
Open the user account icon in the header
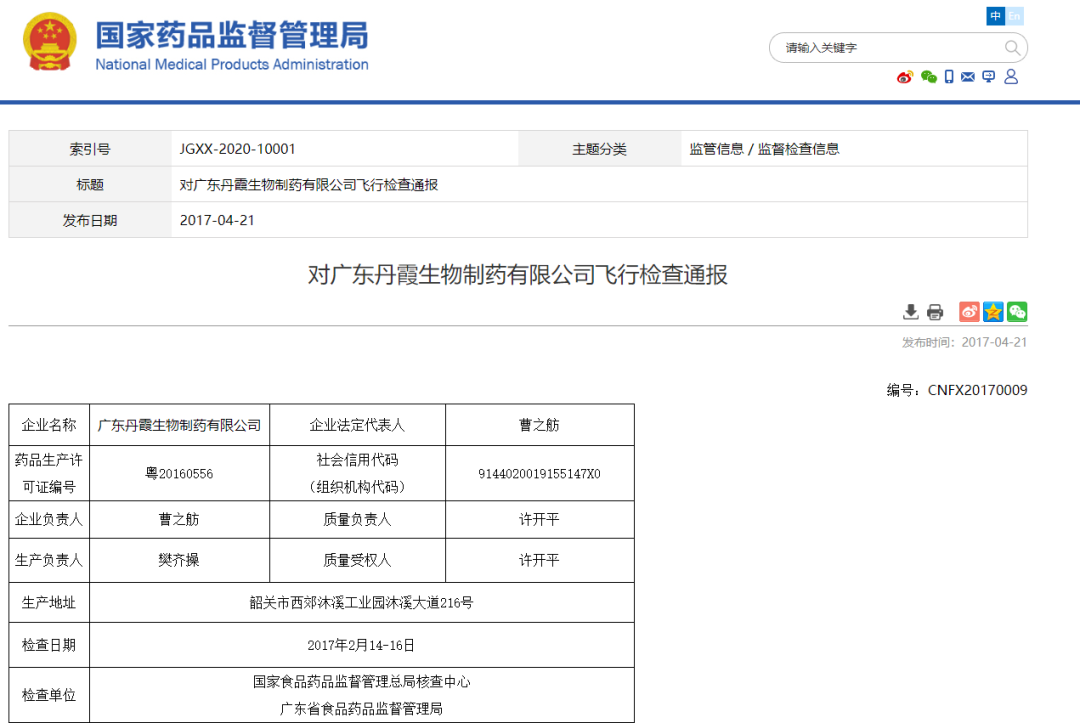(x=1010, y=77)
